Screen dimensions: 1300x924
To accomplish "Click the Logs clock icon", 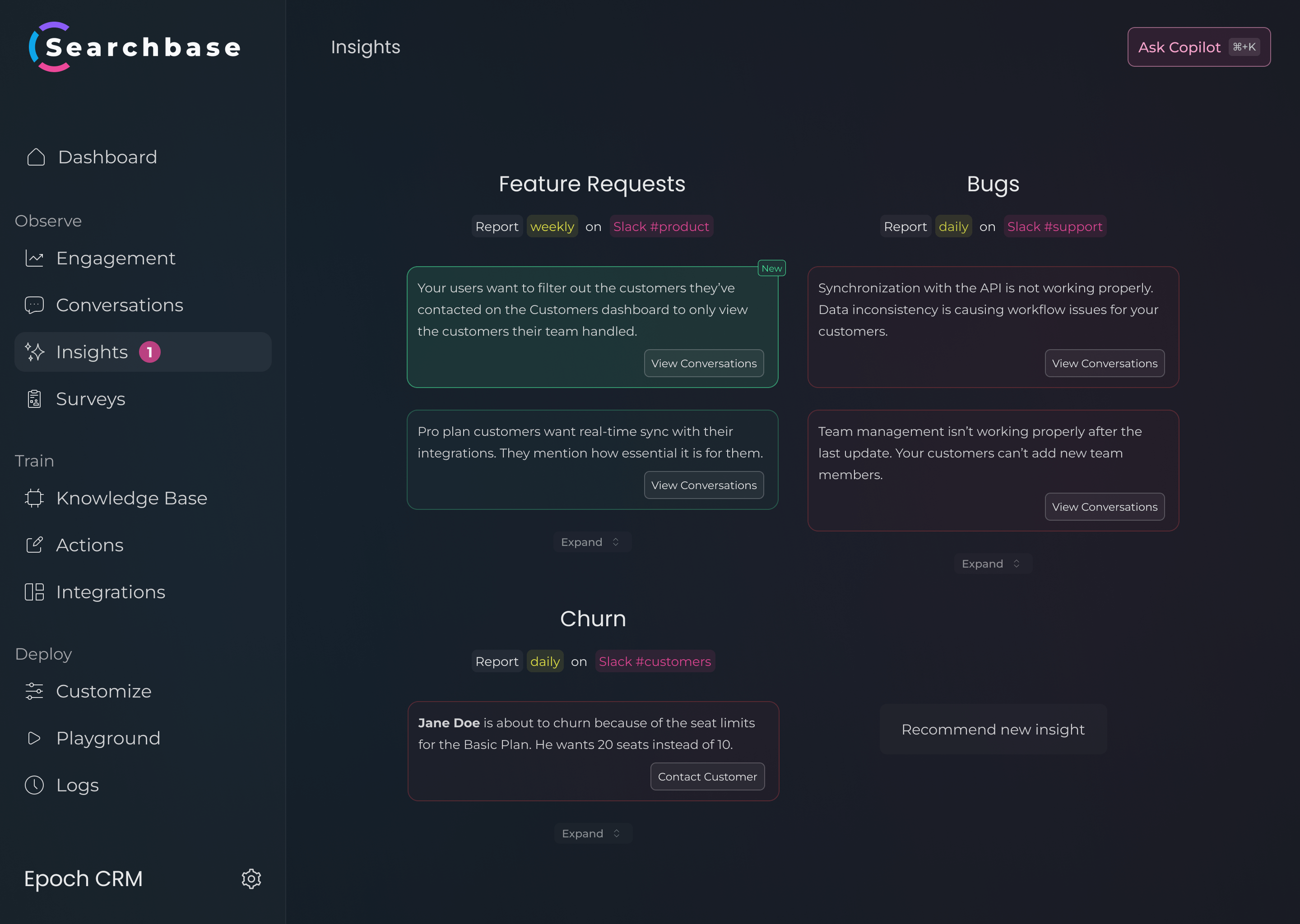I will 34,785.
